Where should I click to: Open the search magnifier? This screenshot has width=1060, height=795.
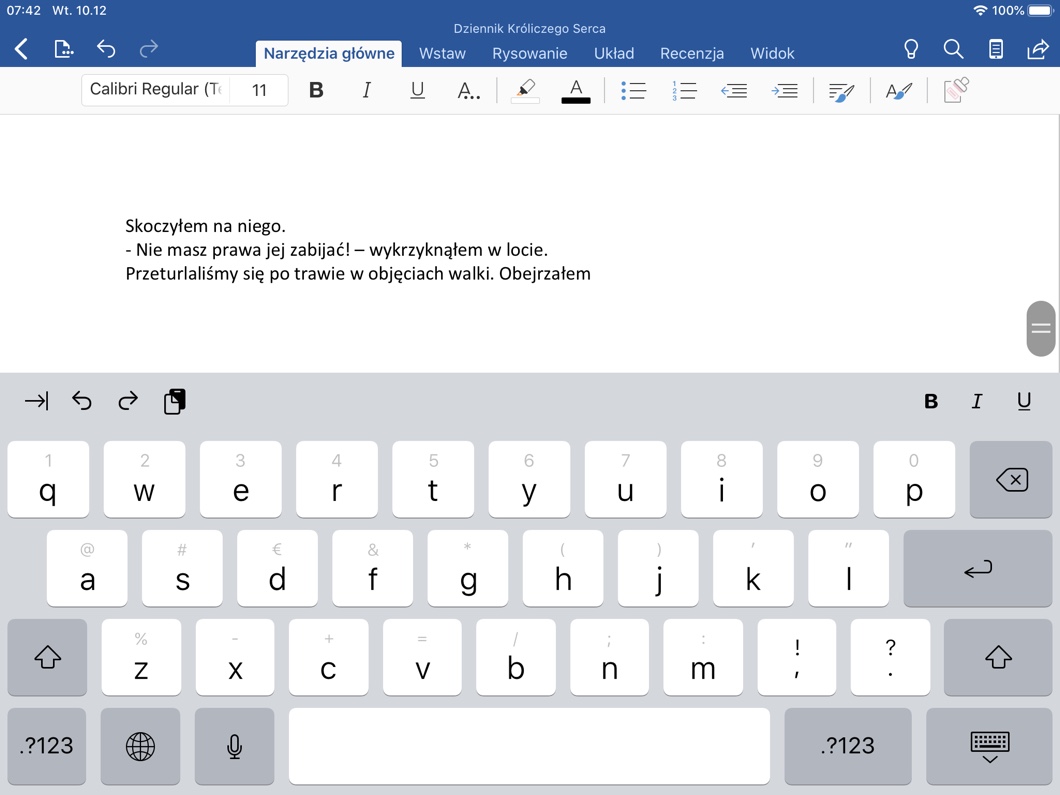coord(953,49)
